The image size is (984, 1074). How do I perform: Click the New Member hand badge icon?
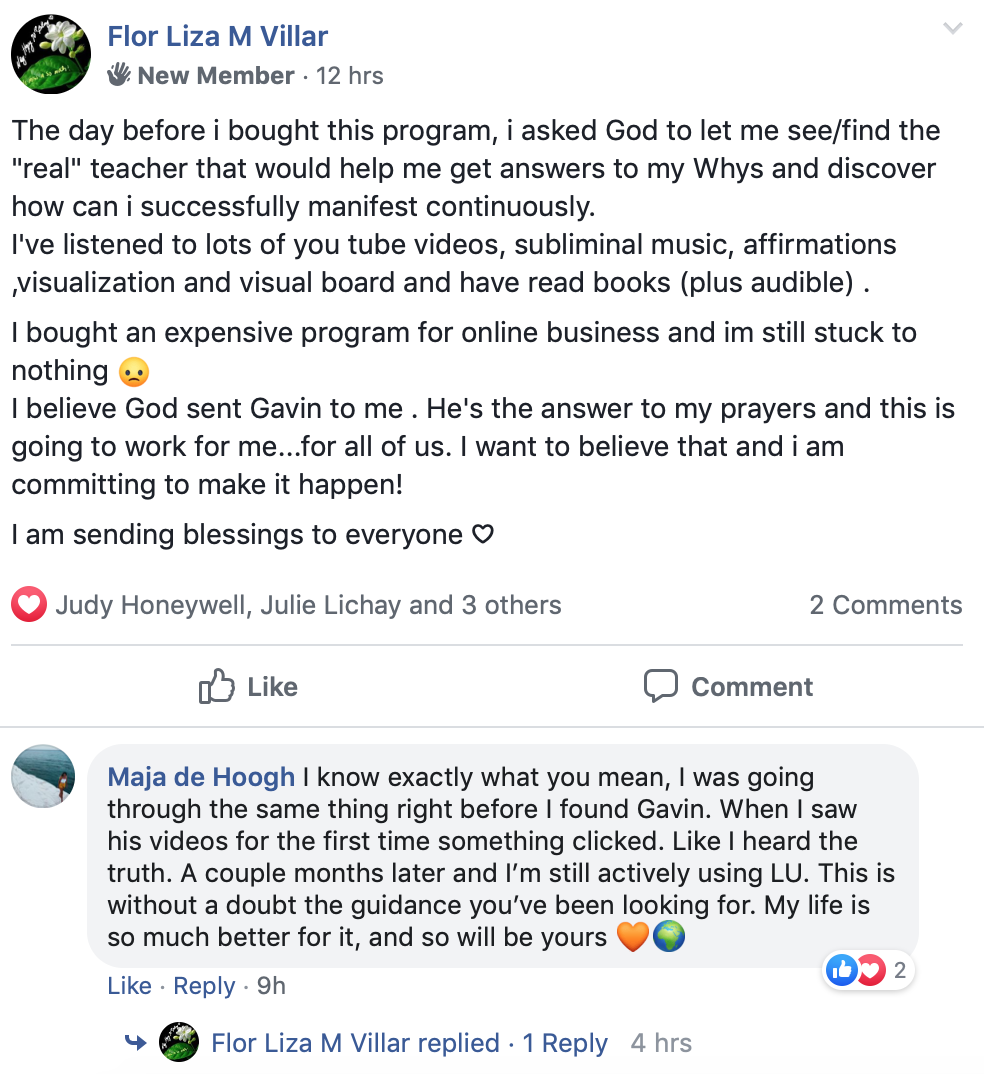pyautogui.click(x=121, y=74)
